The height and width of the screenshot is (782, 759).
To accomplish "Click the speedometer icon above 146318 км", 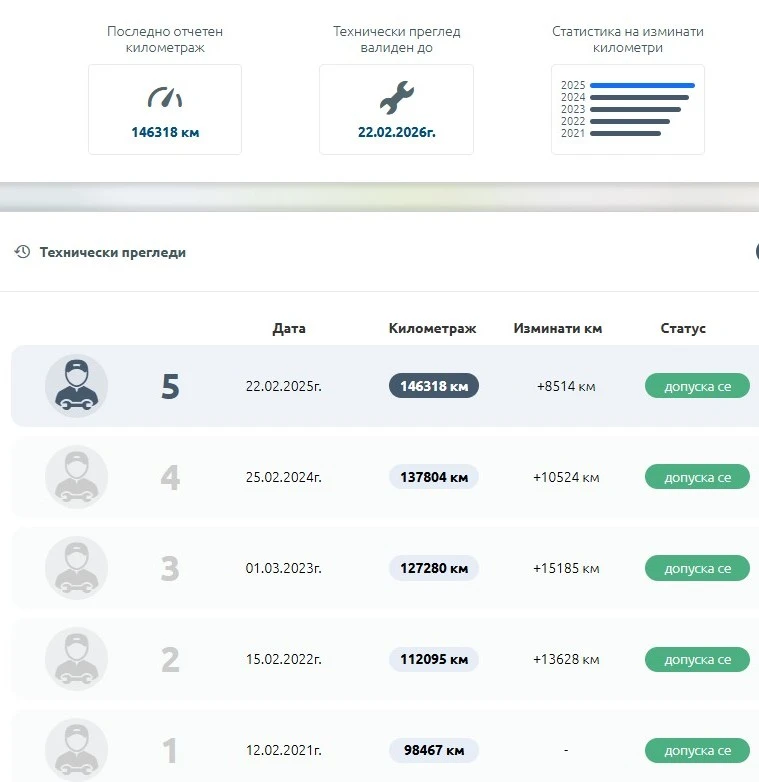I will click(x=165, y=97).
